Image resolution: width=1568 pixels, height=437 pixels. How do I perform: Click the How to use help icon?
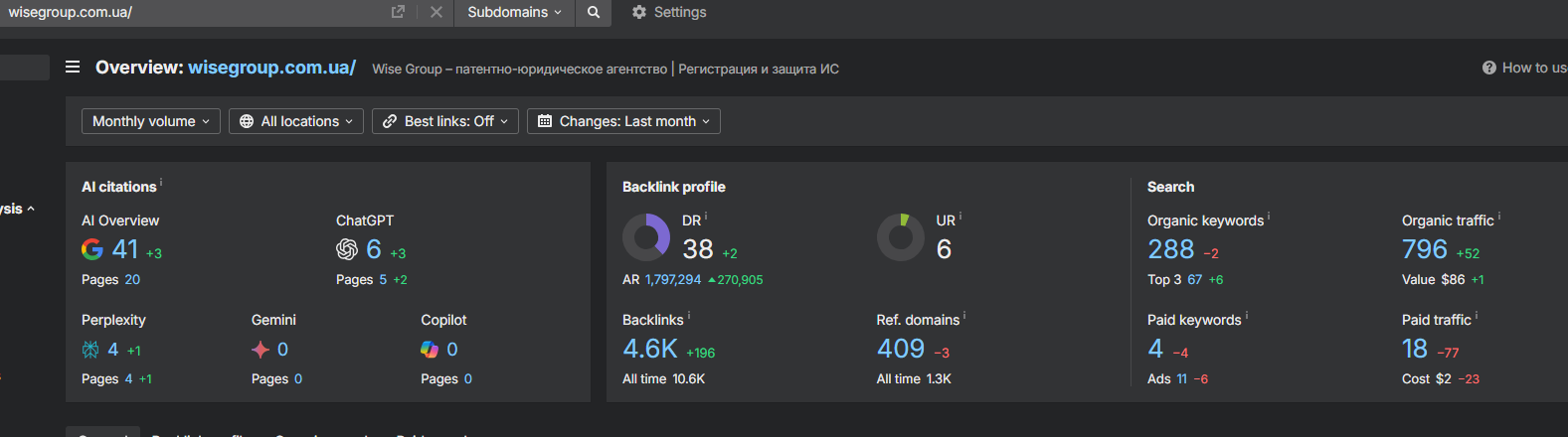[x=1488, y=68]
